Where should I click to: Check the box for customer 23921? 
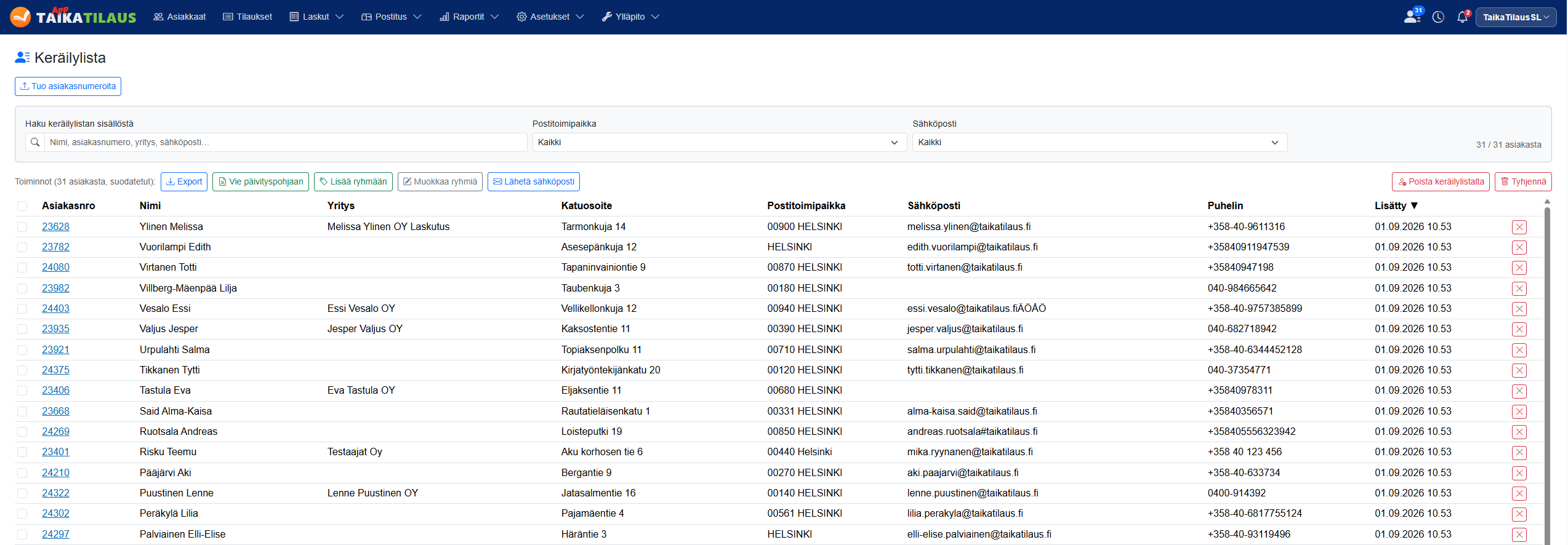tap(22, 350)
